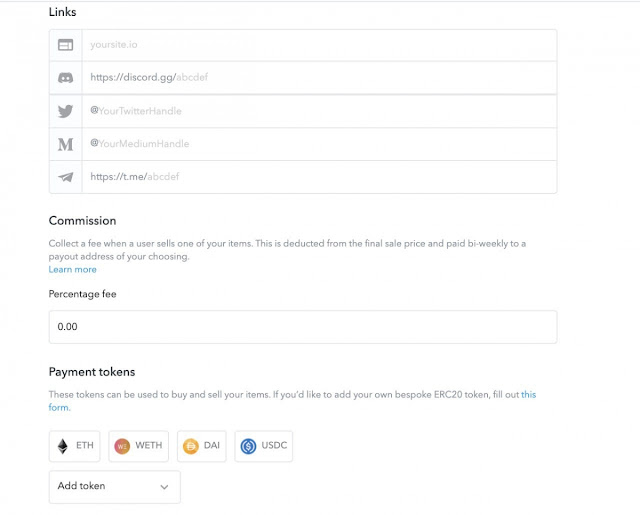Click the Discord logo icon
640x515 pixels.
65,78
